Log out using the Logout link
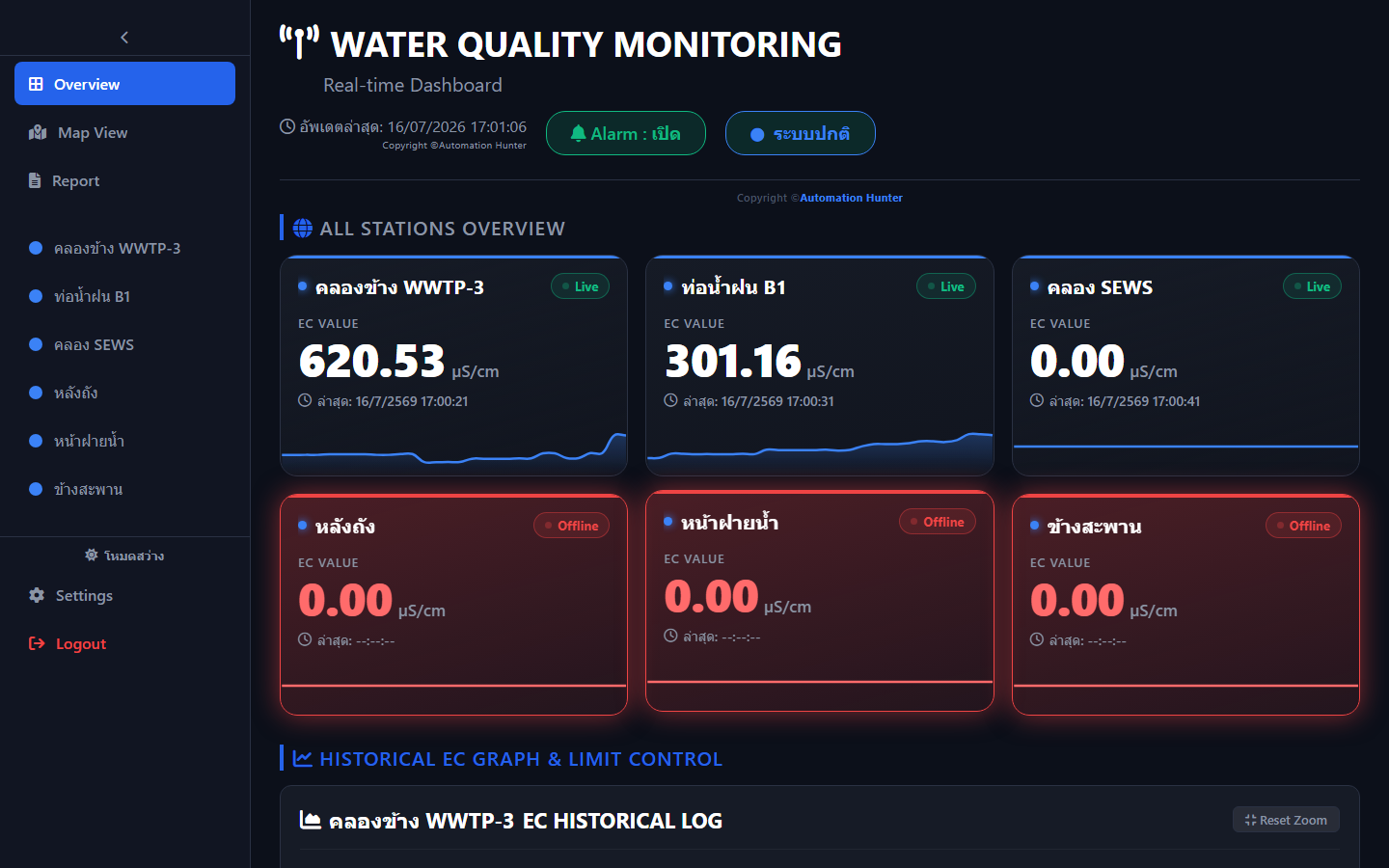Screen dimensions: 1389x868 click(124, 643)
